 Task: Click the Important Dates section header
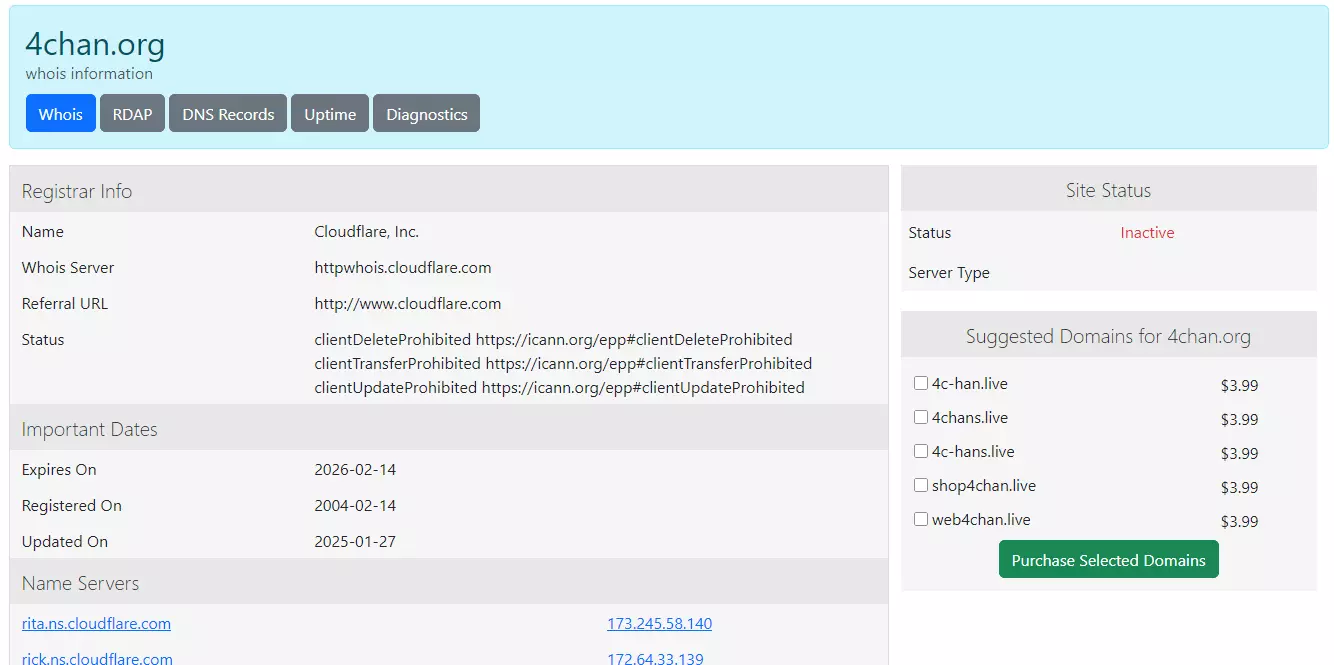point(449,429)
